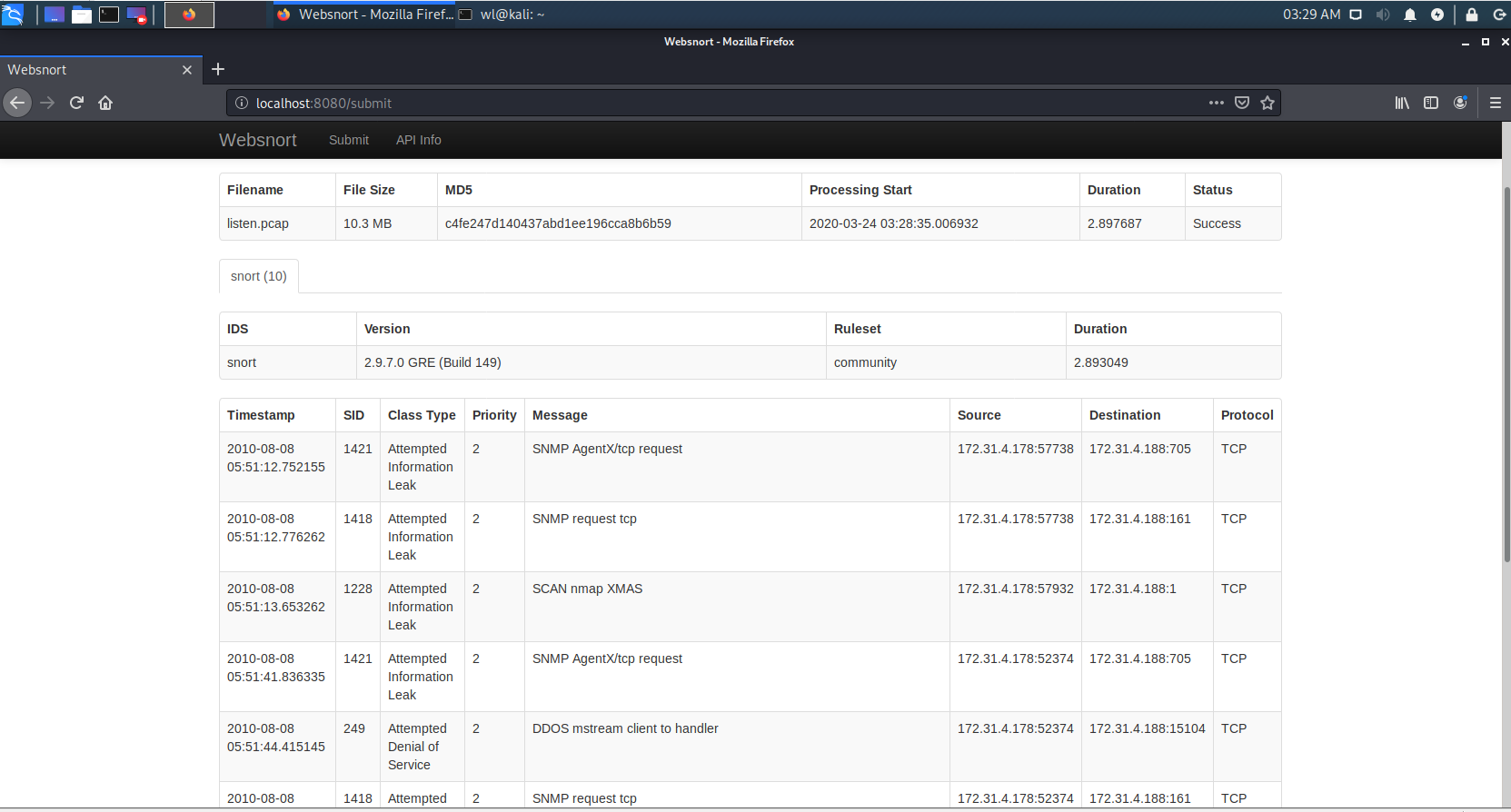Click processing start 2020-03-24 03:28:35.006932
Screen dimensions: 1511x812
[x=894, y=223]
